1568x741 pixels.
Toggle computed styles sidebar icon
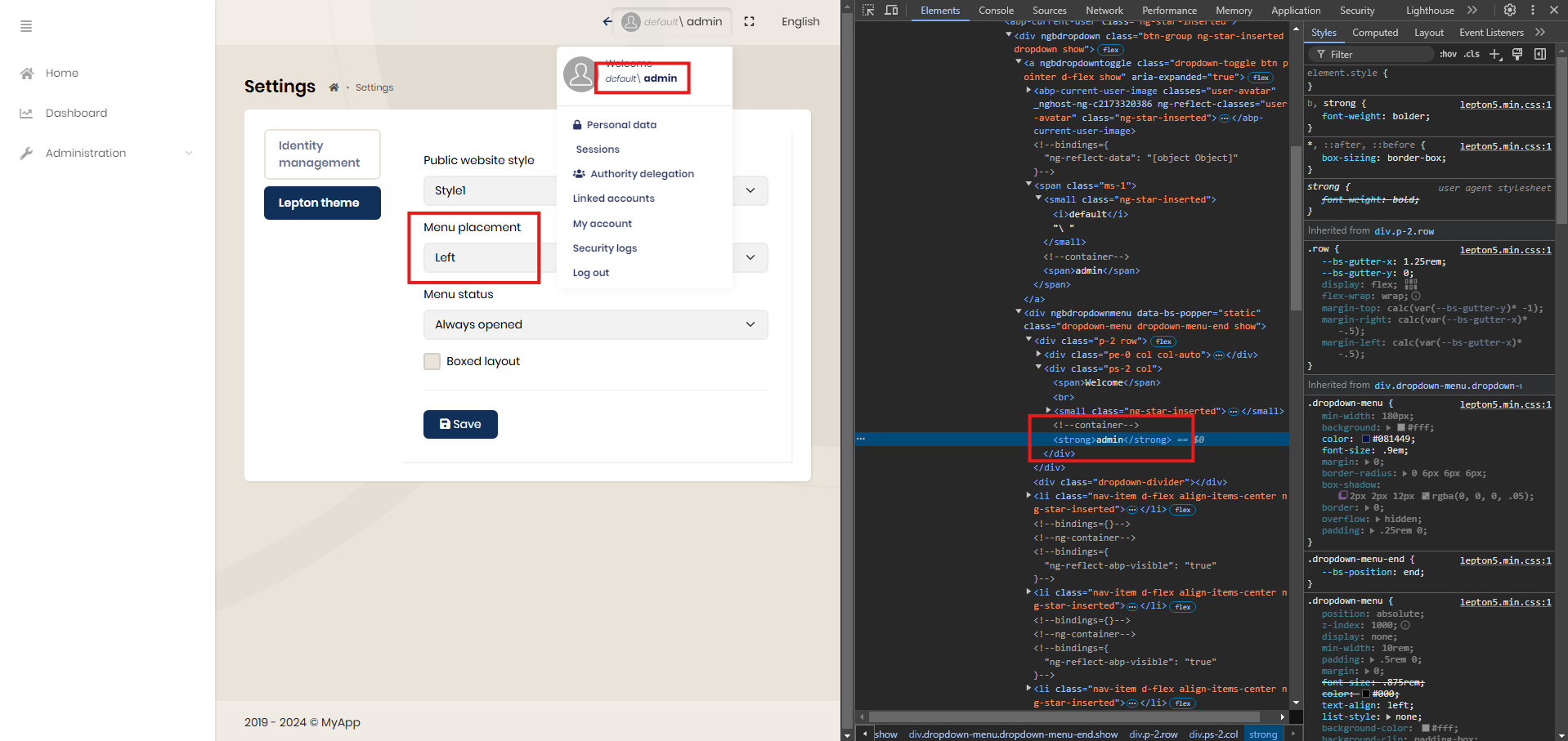[1540, 54]
